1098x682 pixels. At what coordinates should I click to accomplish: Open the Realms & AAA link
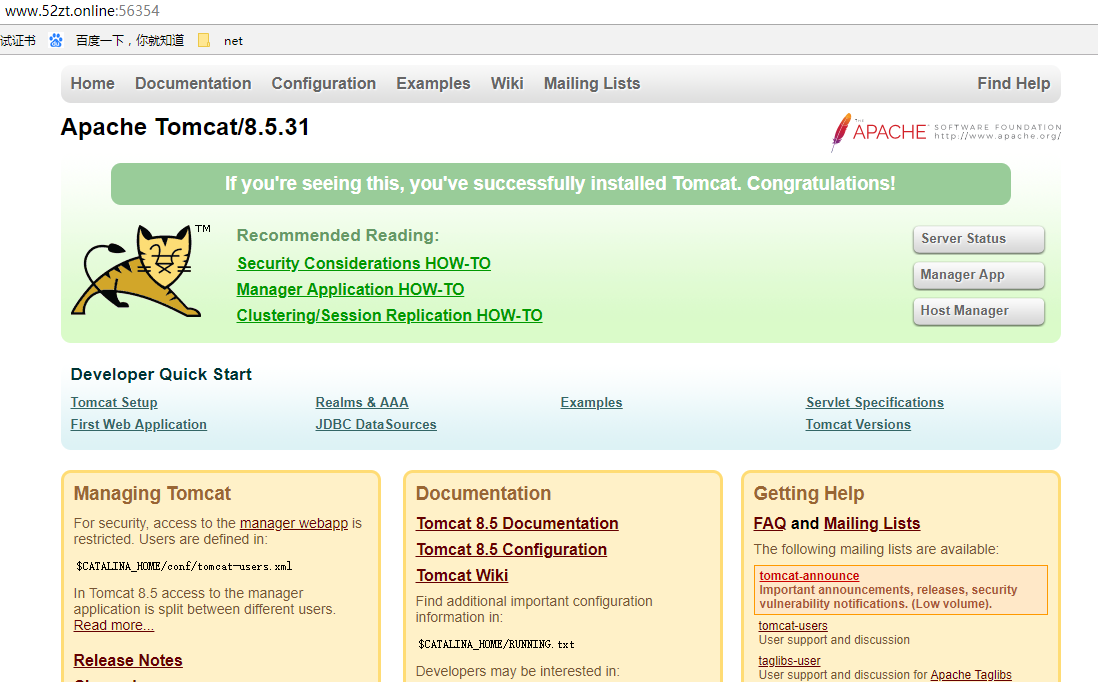click(362, 403)
